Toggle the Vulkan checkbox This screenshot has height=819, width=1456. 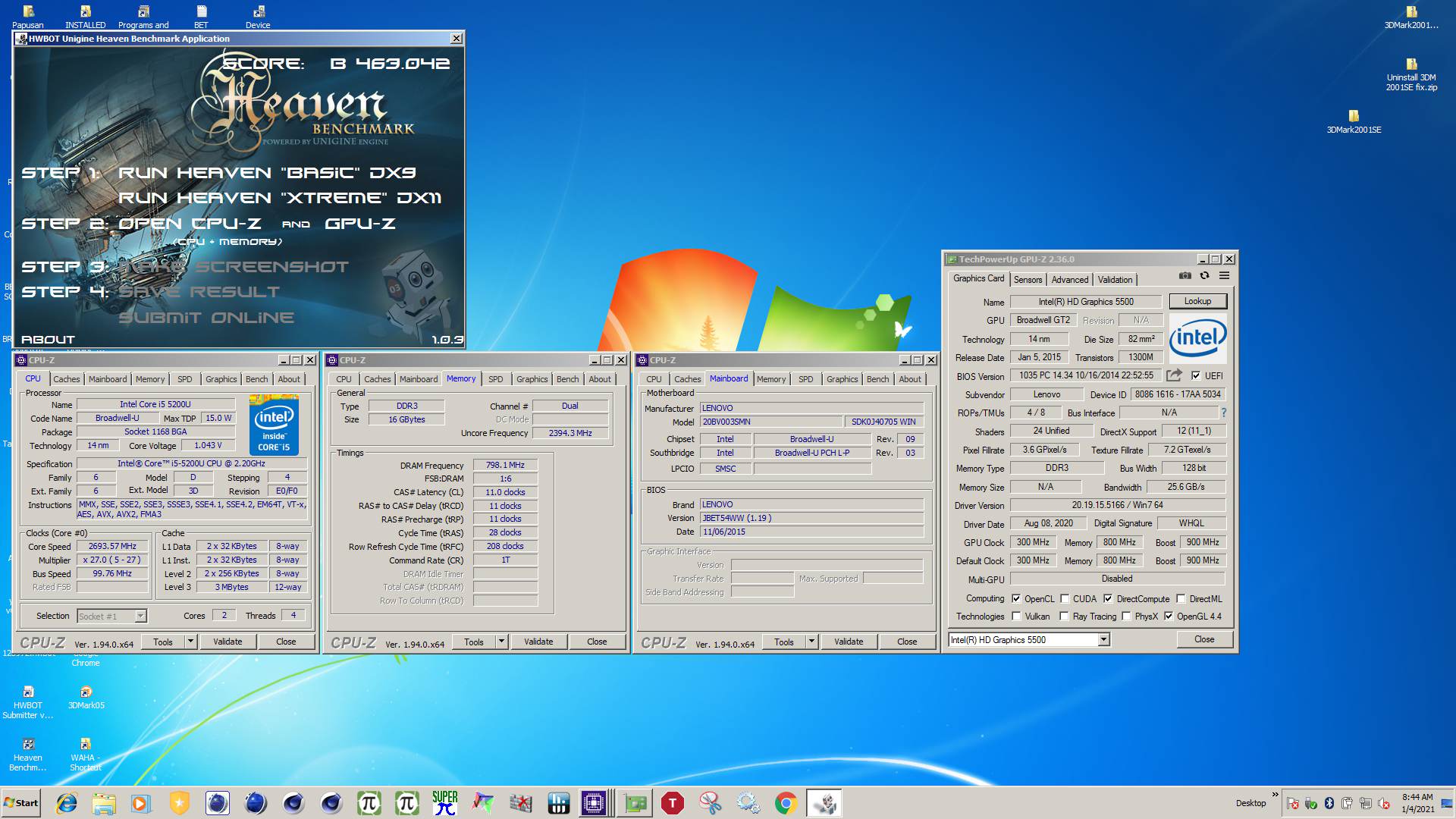pos(1016,616)
